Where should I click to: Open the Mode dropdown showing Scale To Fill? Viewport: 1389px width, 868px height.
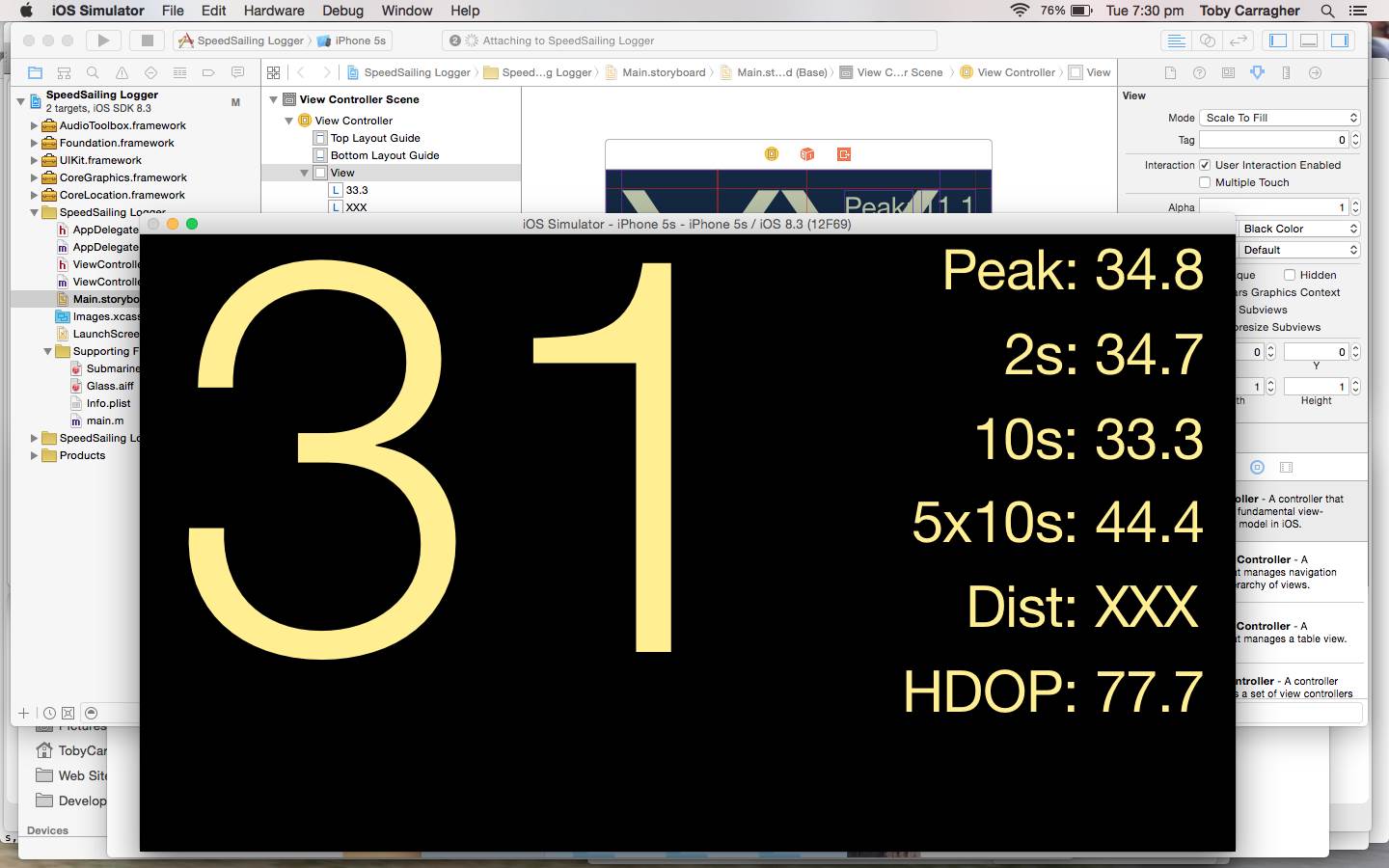pos(1280,118)
